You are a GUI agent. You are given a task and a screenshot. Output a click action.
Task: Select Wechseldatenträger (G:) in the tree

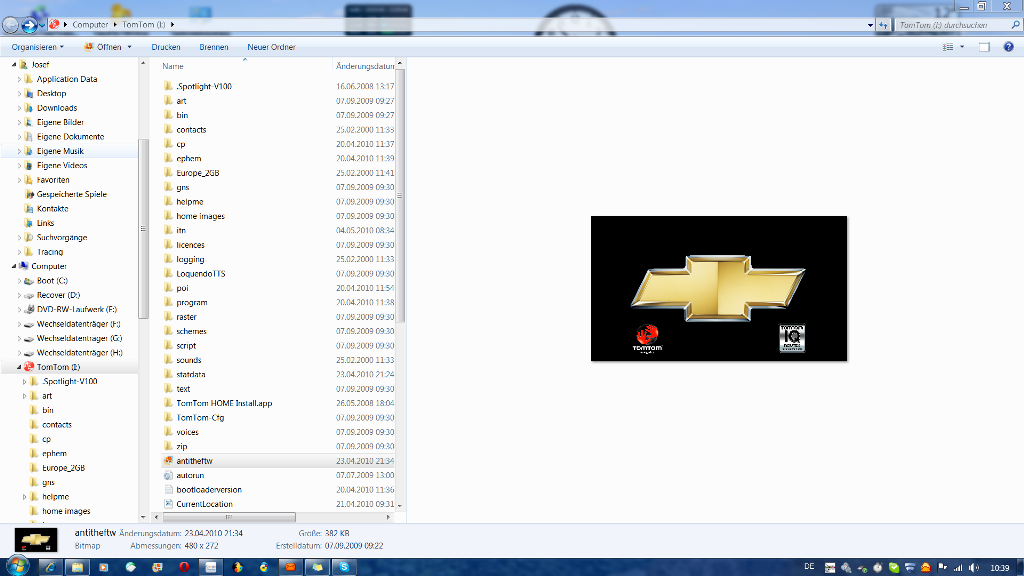coord(79,338)
